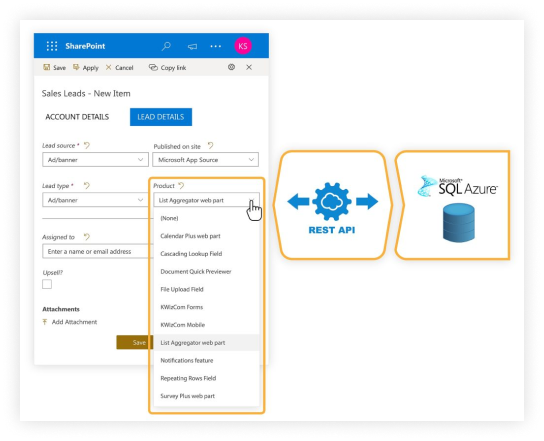544x441 pixels.
Task: Click the SQL Azure database cylinder icon
Action: 459,223
